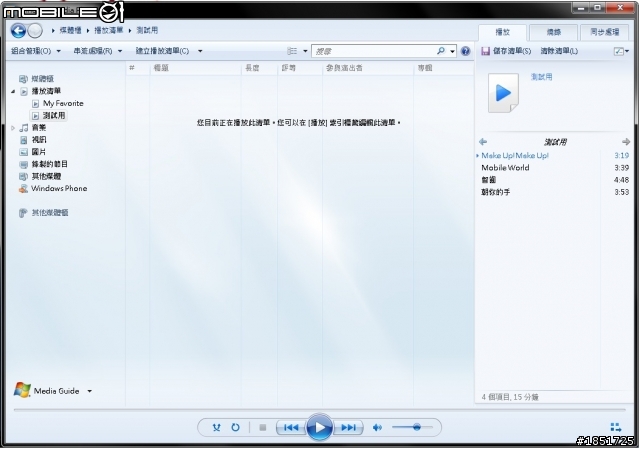This screenshot has height=449, width=640.
Task: Stop playback with the stop button
Action: click(x=262, y=427)
